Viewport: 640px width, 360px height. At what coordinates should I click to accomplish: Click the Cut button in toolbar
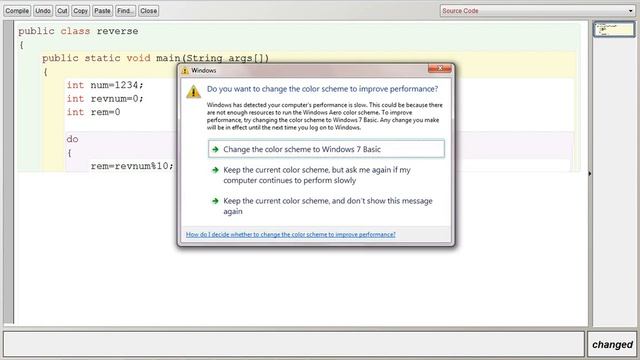[62, 11]
